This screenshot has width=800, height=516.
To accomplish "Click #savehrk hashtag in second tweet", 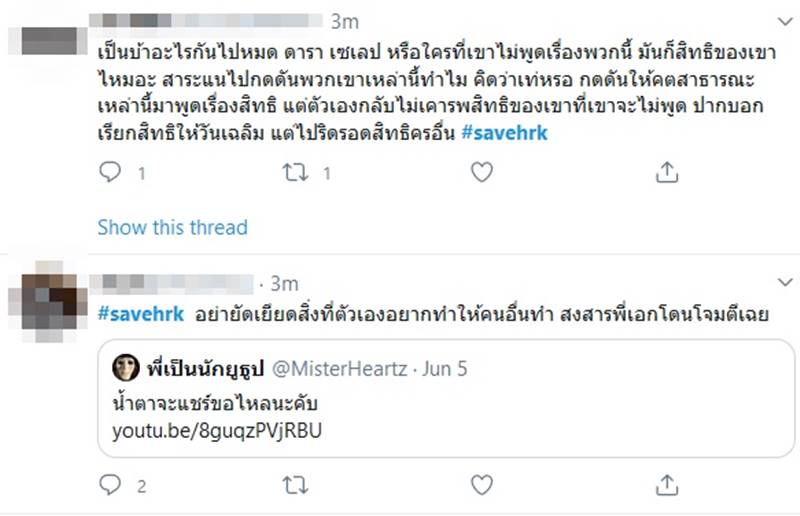I will pos(141,314).
